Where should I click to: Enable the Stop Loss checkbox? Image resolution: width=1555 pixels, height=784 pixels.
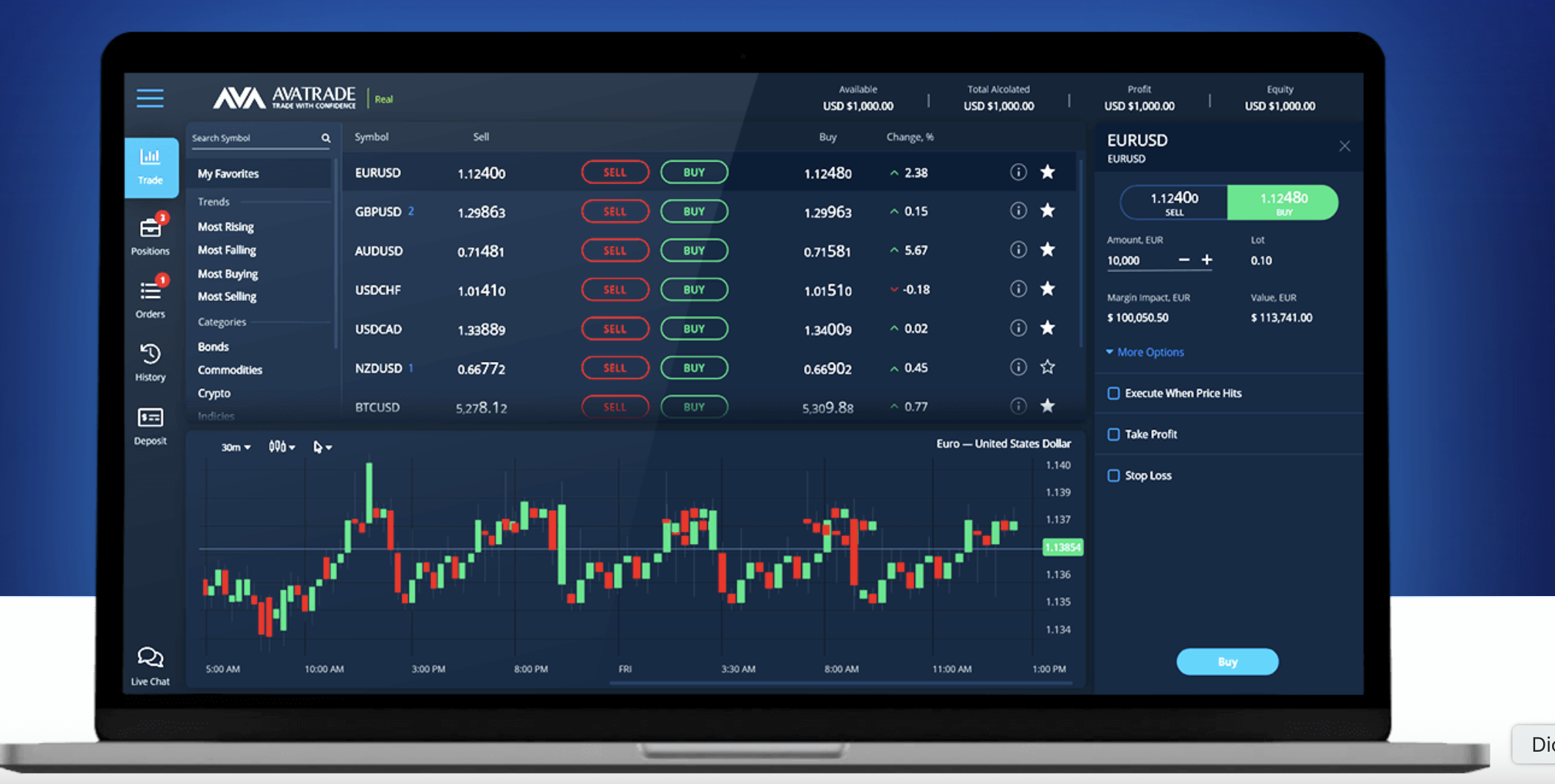coord(1114,476)
